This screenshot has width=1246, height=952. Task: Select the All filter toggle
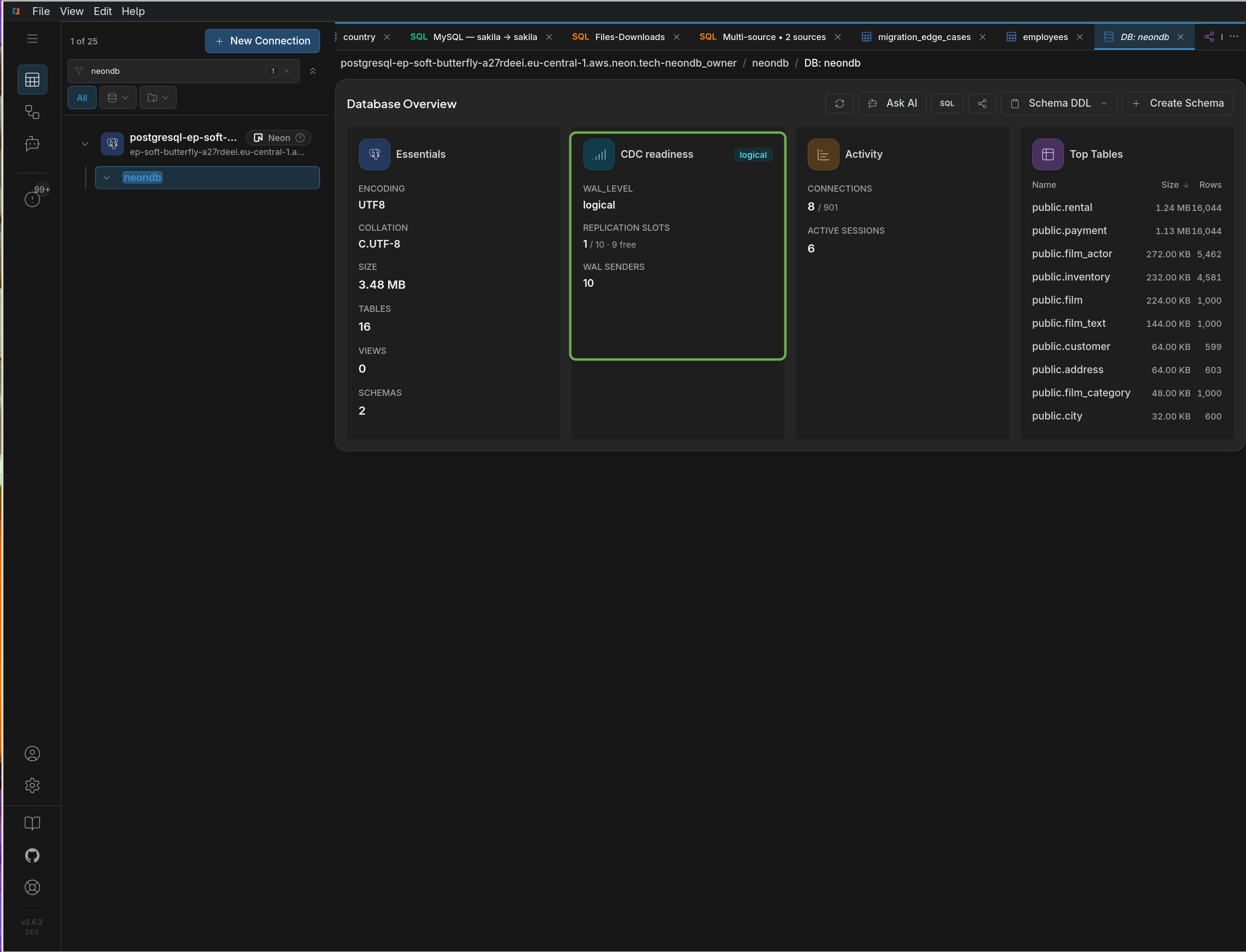(82, 98)
